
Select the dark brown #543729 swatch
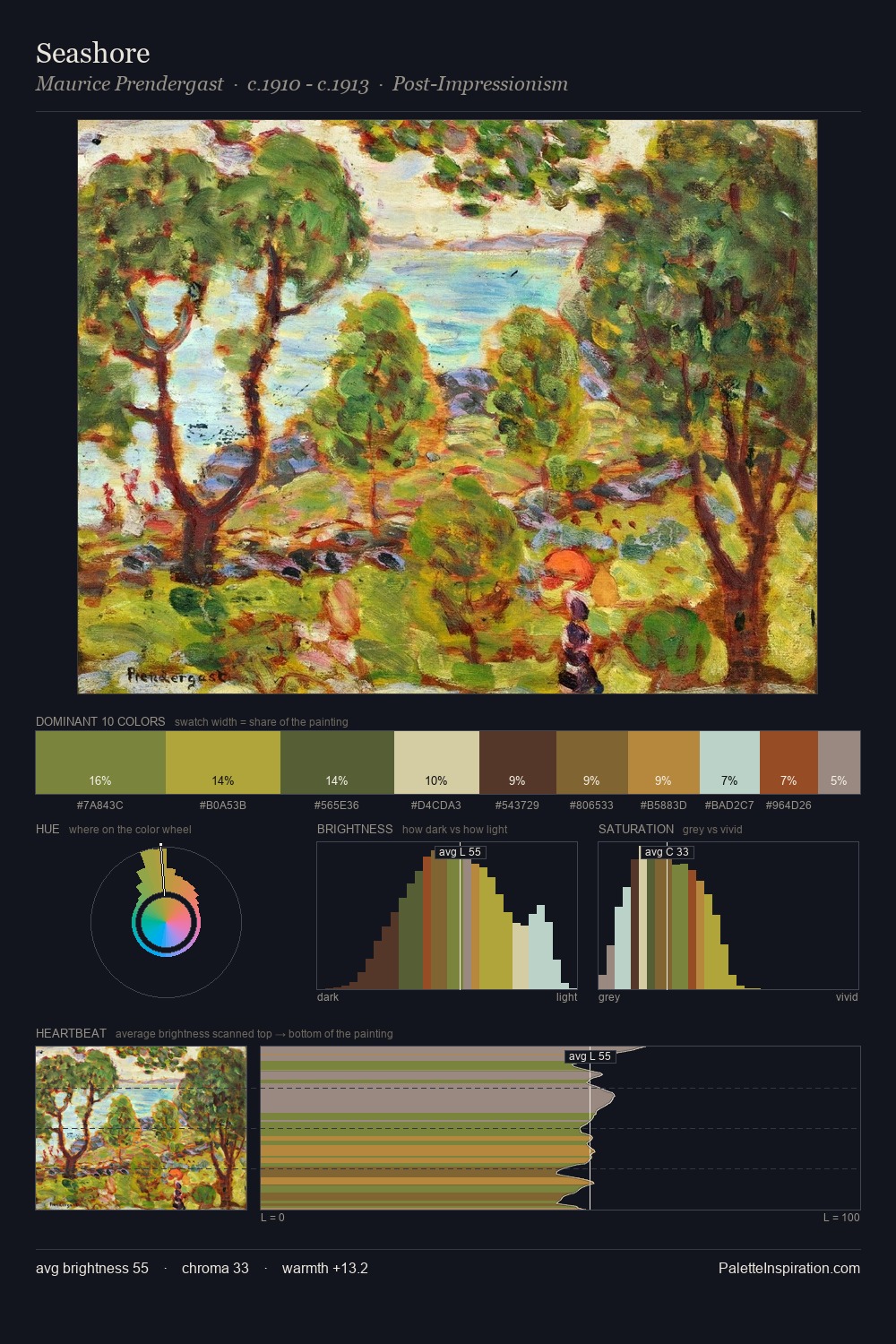518,762
